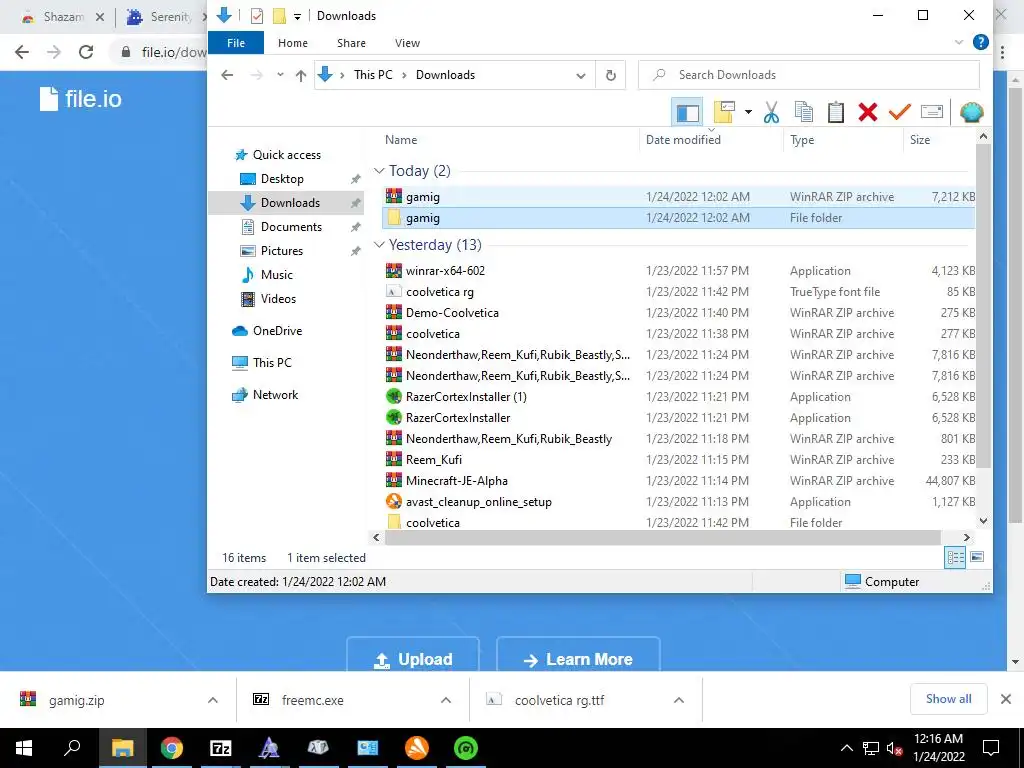
Task: Click the Search Downloads field
Action: [x=808, y=75]
